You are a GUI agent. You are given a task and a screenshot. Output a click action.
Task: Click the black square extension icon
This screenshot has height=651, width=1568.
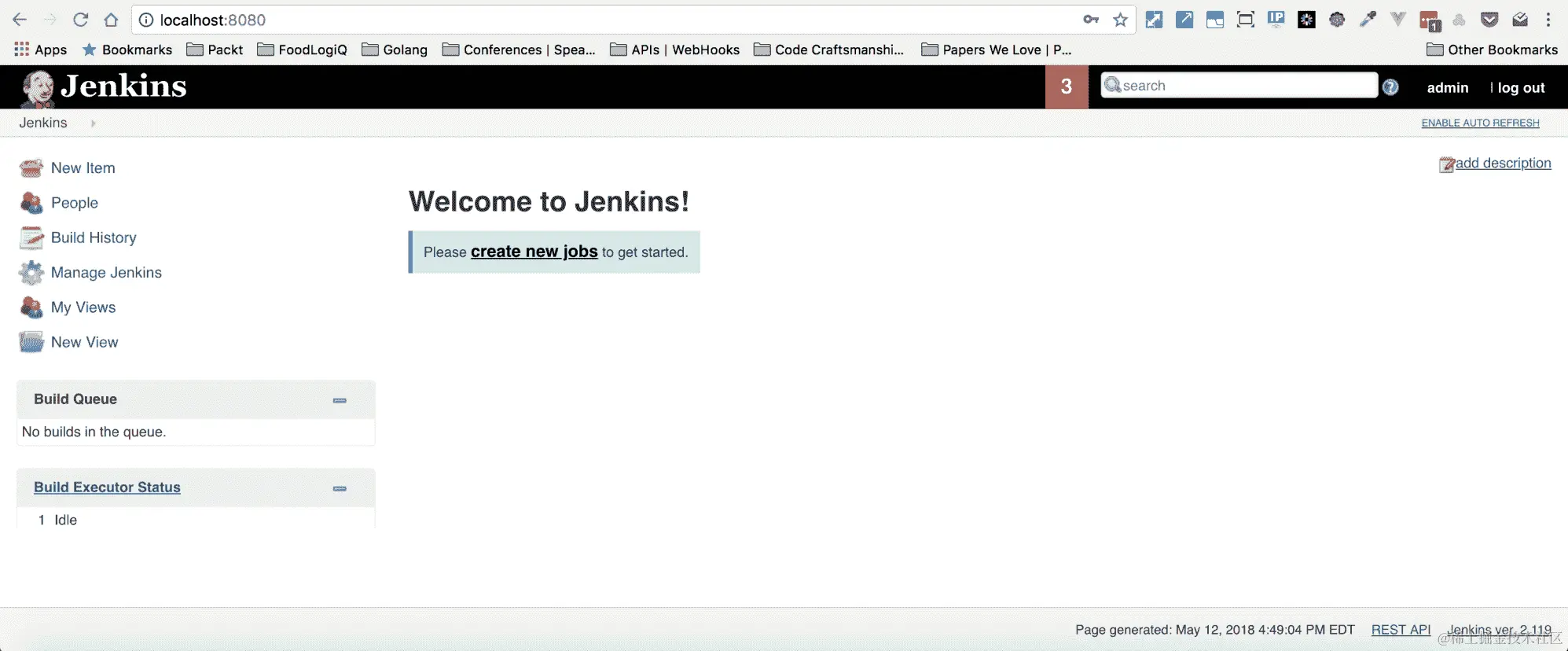coord(1306,20)
